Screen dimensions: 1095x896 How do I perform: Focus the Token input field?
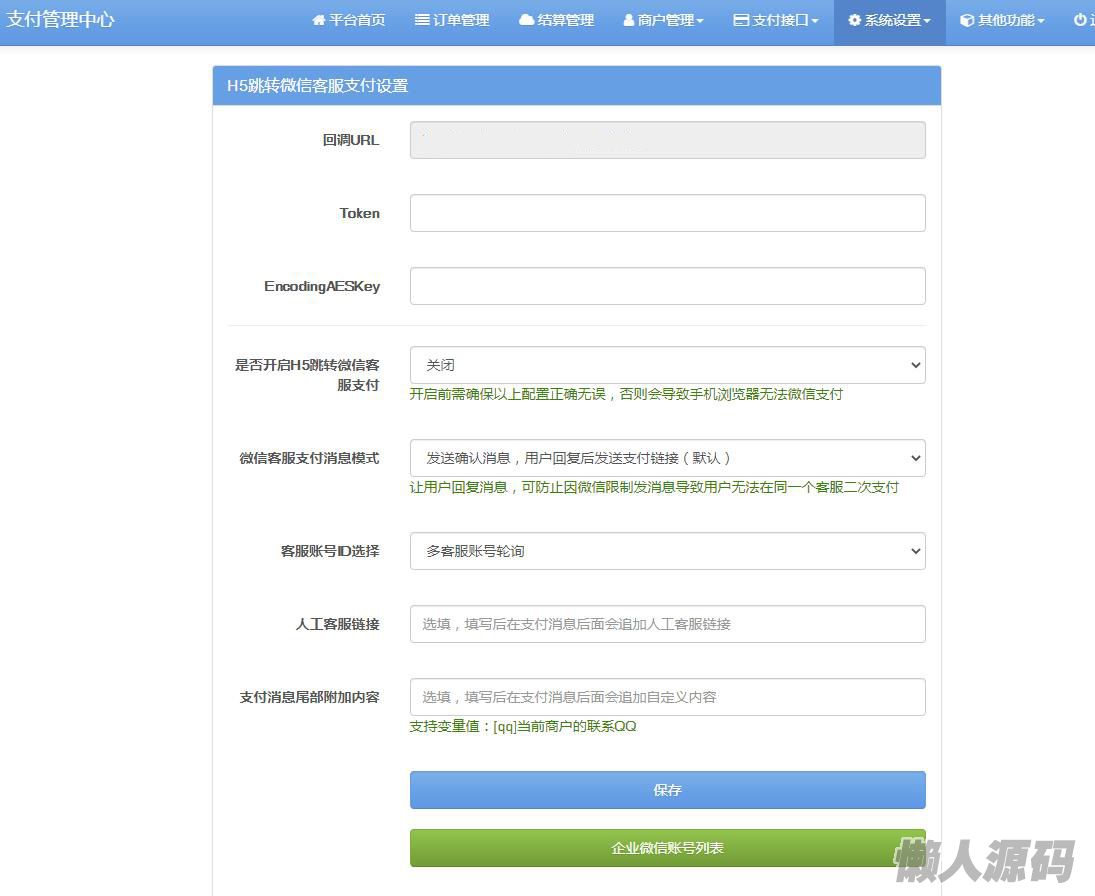click(667, 213)
